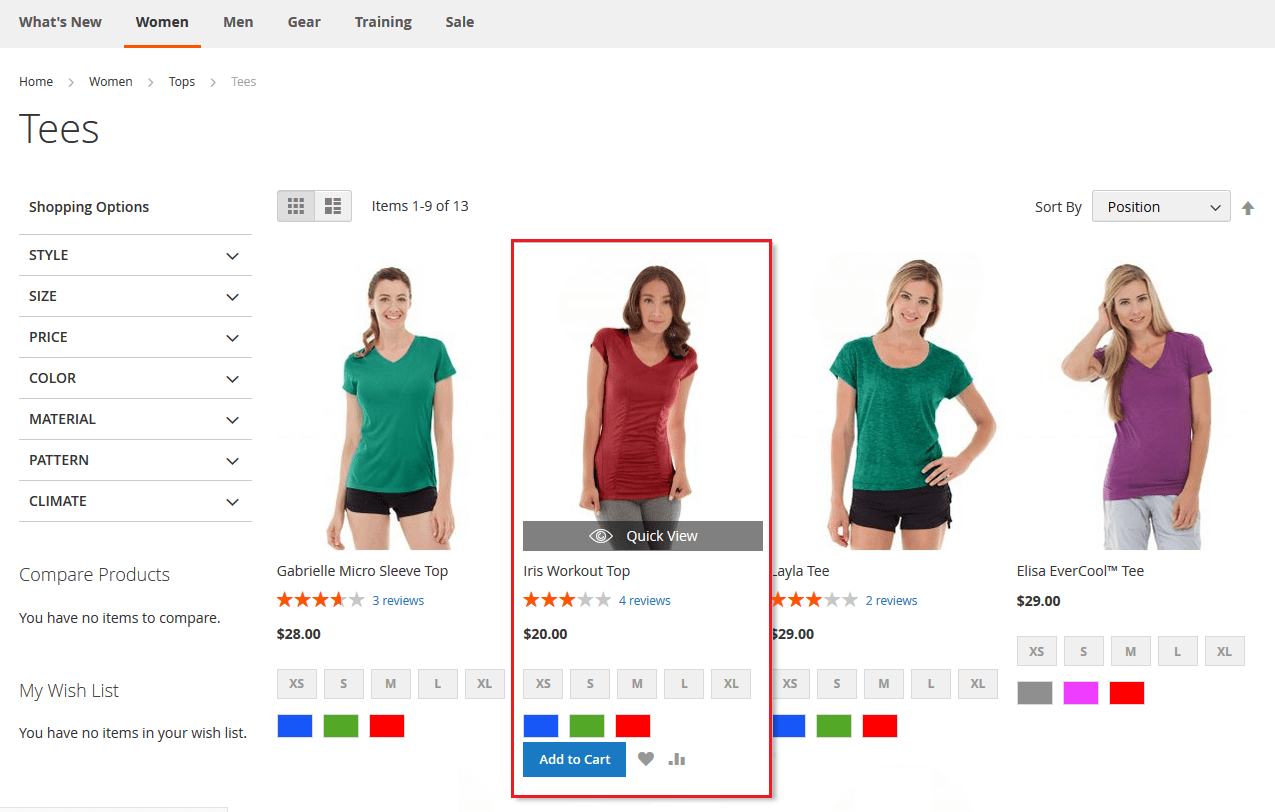Open Elisa EverCool Tee product name
Image resolution: width=1275 pixels, height=812 pixels.
point(1080,571)
